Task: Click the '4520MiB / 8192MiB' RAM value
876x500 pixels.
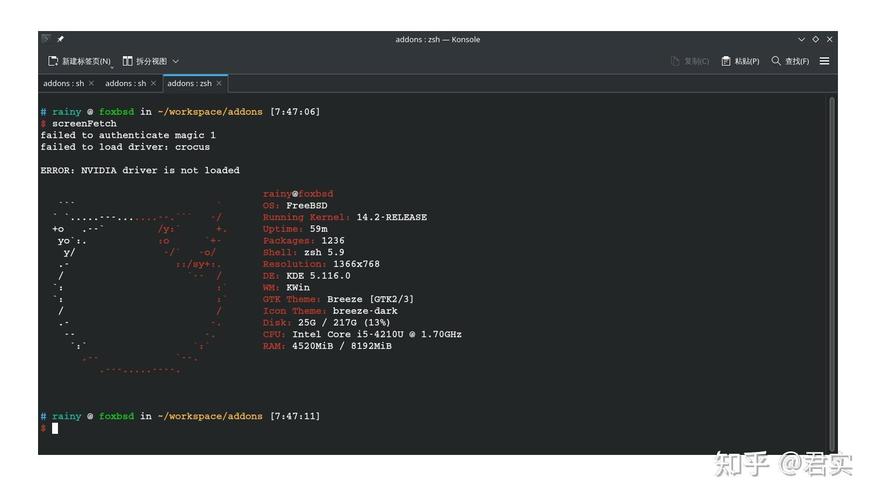Action: [x=342, y=346]
